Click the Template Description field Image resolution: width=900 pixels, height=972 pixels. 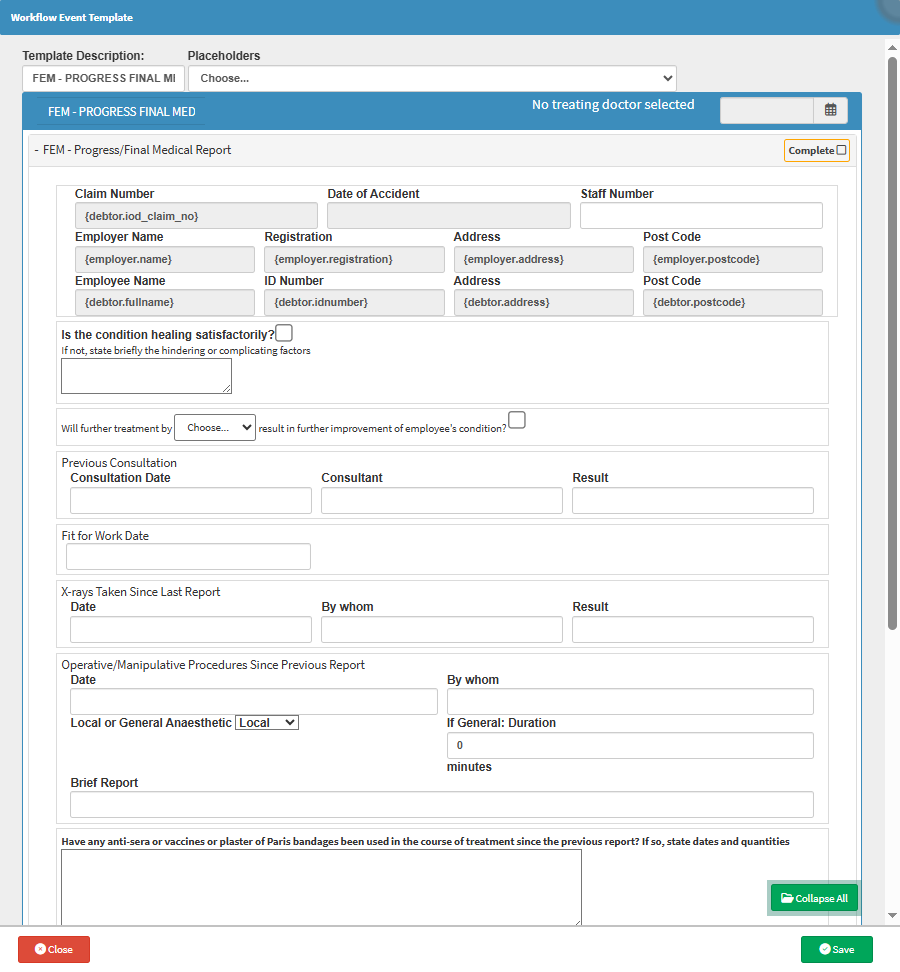click(103, 78)
